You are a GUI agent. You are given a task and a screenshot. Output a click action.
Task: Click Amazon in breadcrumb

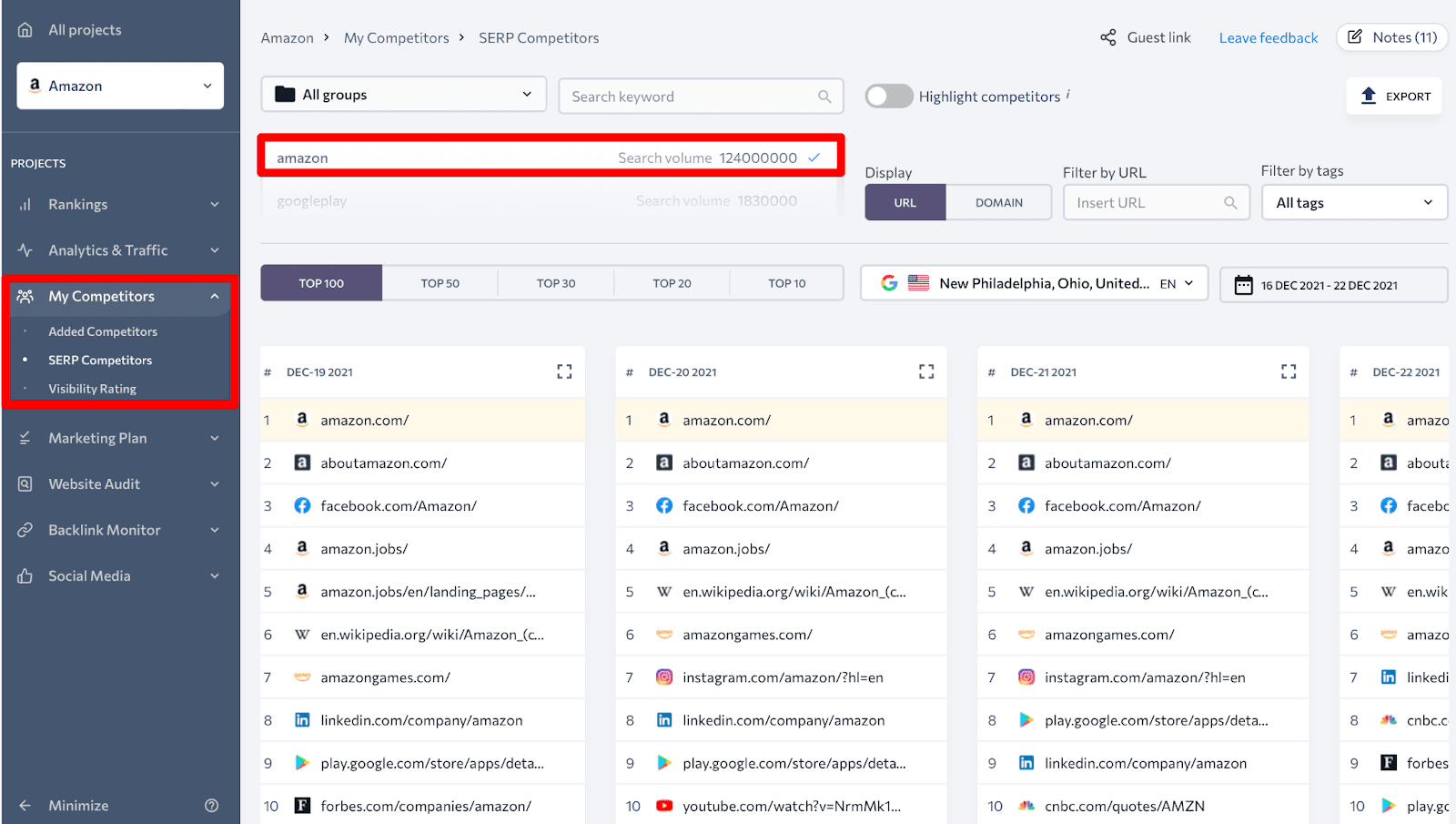pos(287,38)
